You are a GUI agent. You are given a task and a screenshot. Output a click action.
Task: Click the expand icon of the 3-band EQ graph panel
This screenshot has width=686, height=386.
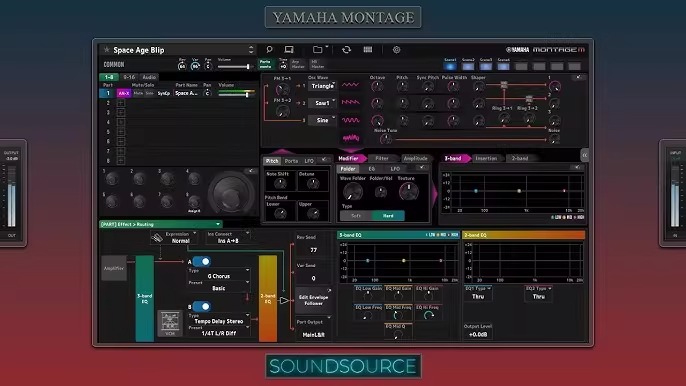tap(577, 168)
